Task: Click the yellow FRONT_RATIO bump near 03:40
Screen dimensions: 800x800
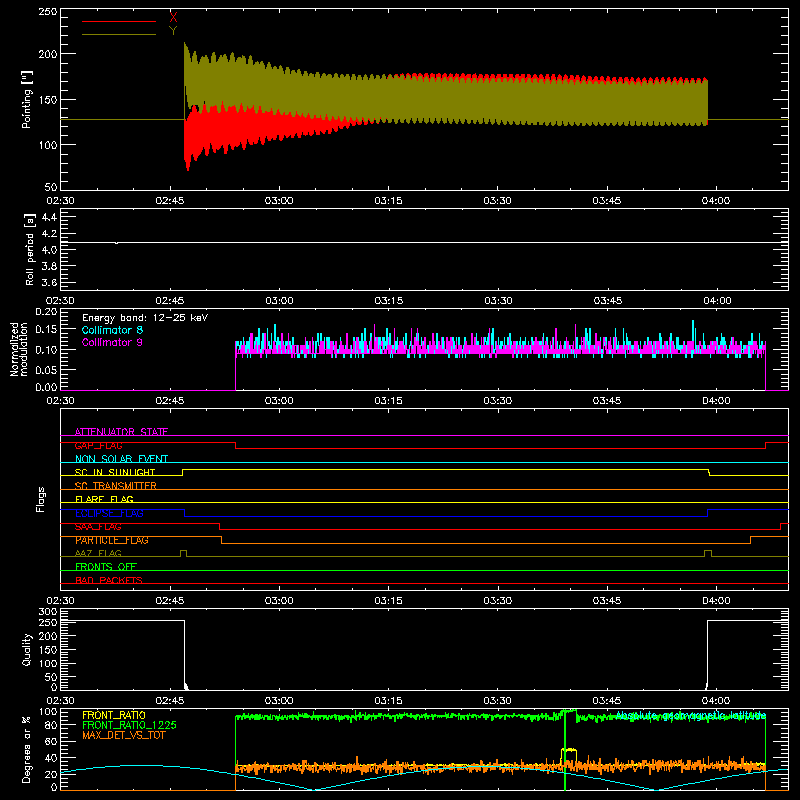Action: pyautogui.click(x=569, y=750)
